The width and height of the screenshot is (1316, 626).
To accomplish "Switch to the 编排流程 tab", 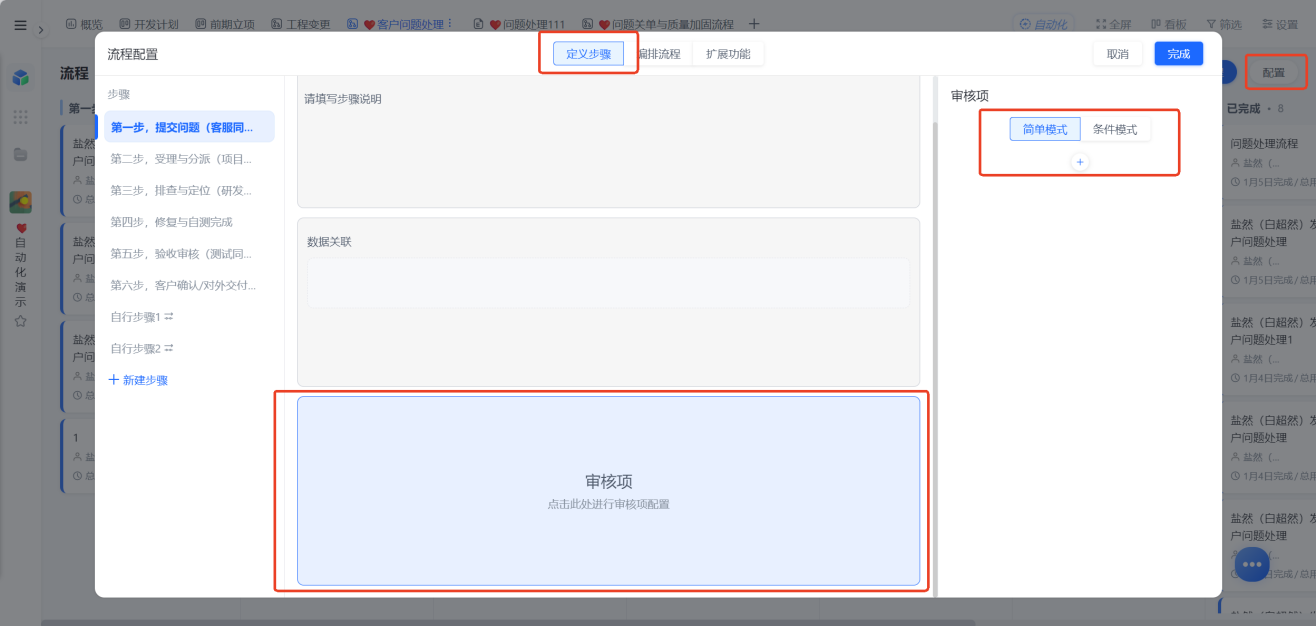I will pos(658,54).
